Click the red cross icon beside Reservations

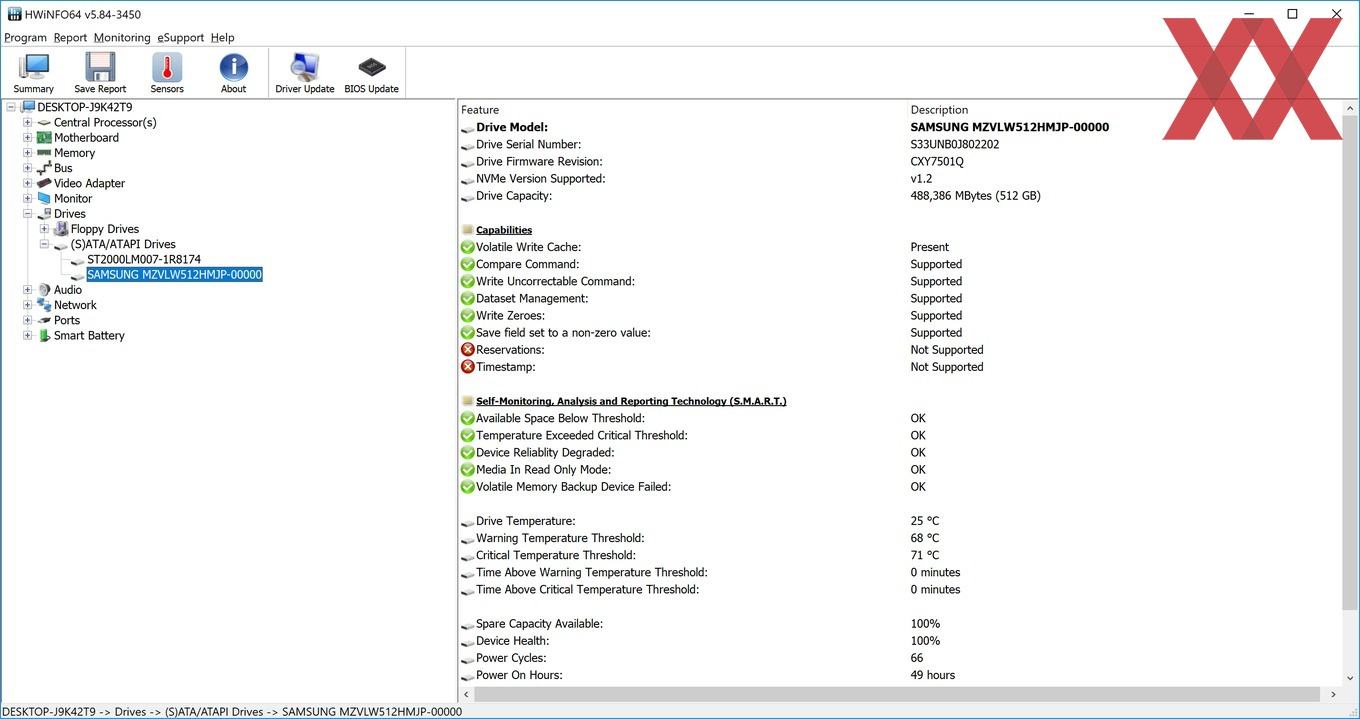pyautogui.click(x=467, y=350)
